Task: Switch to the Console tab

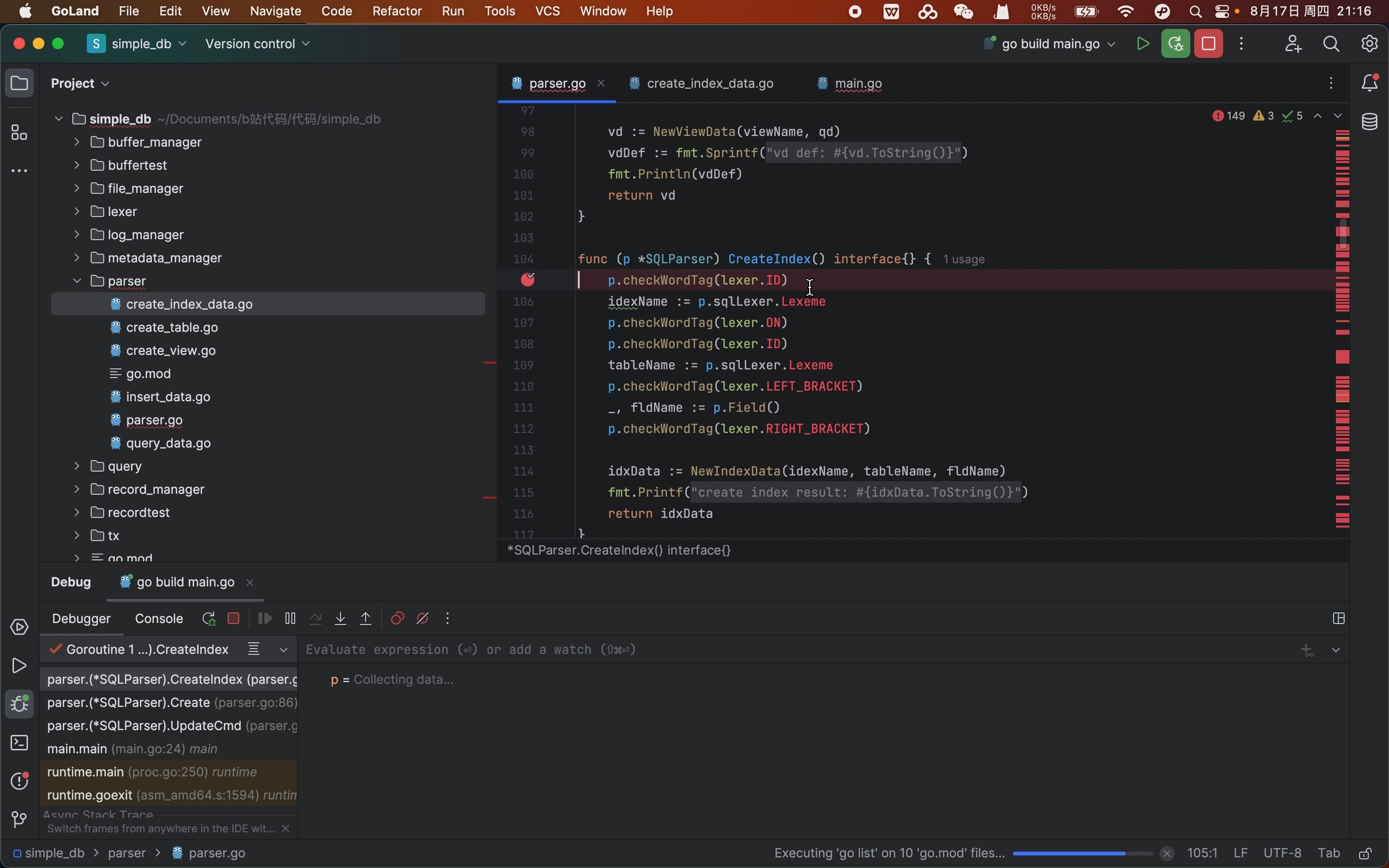Action: click(159, 618)
